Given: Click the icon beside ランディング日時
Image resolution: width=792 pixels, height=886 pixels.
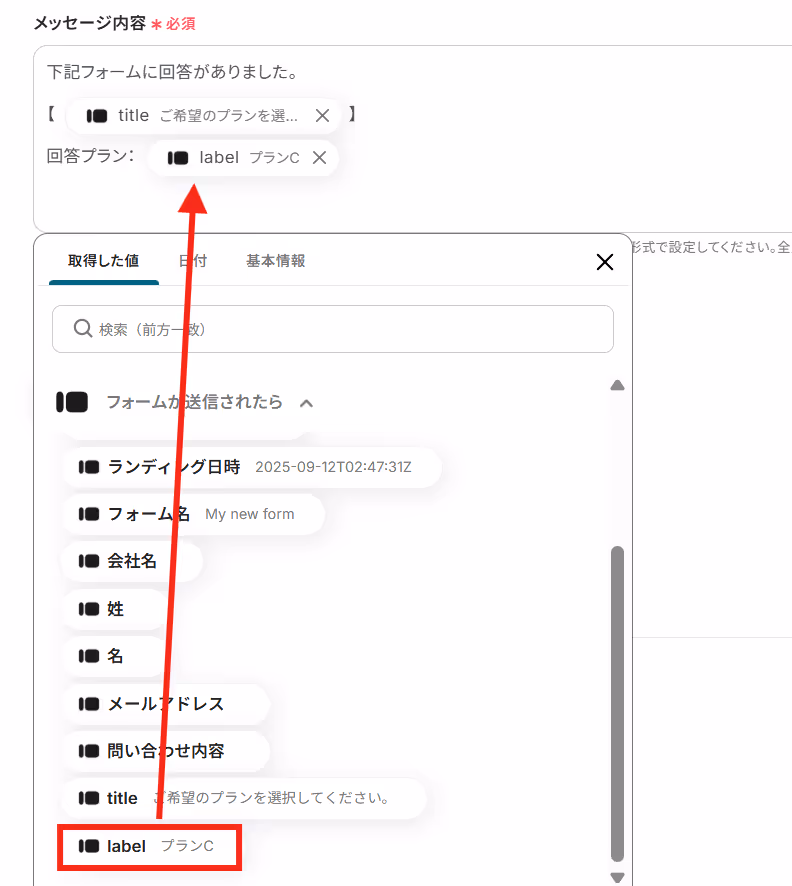Looking at the screenshot, I should point(89,467).
